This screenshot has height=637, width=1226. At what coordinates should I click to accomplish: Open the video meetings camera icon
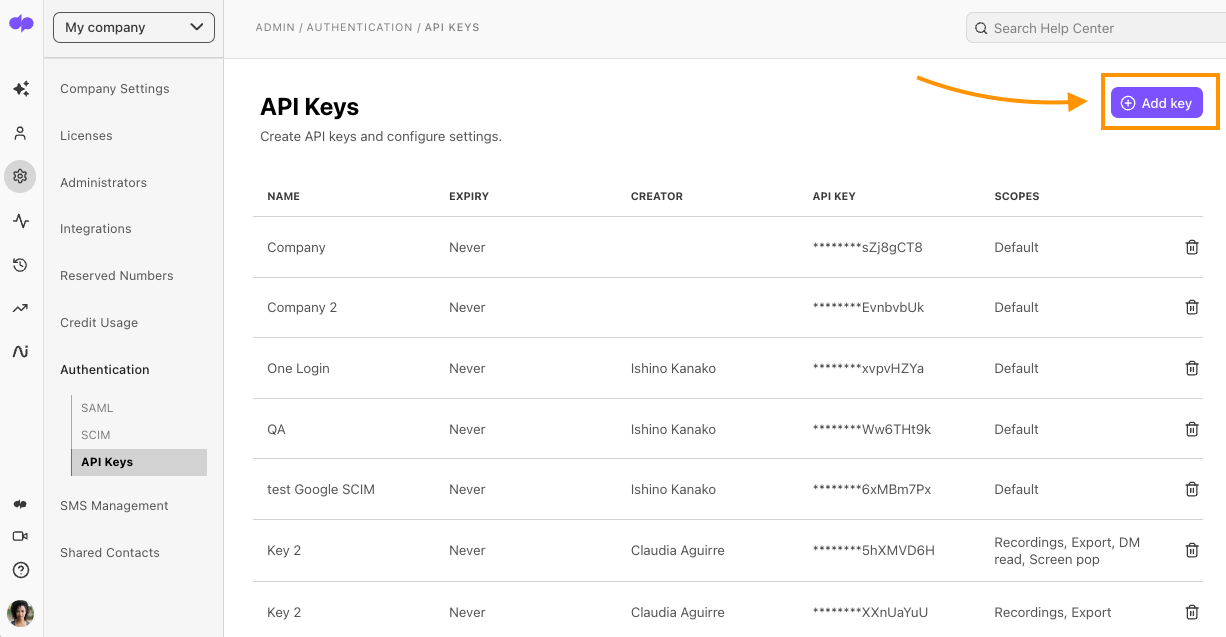click(x=20, y=536)
